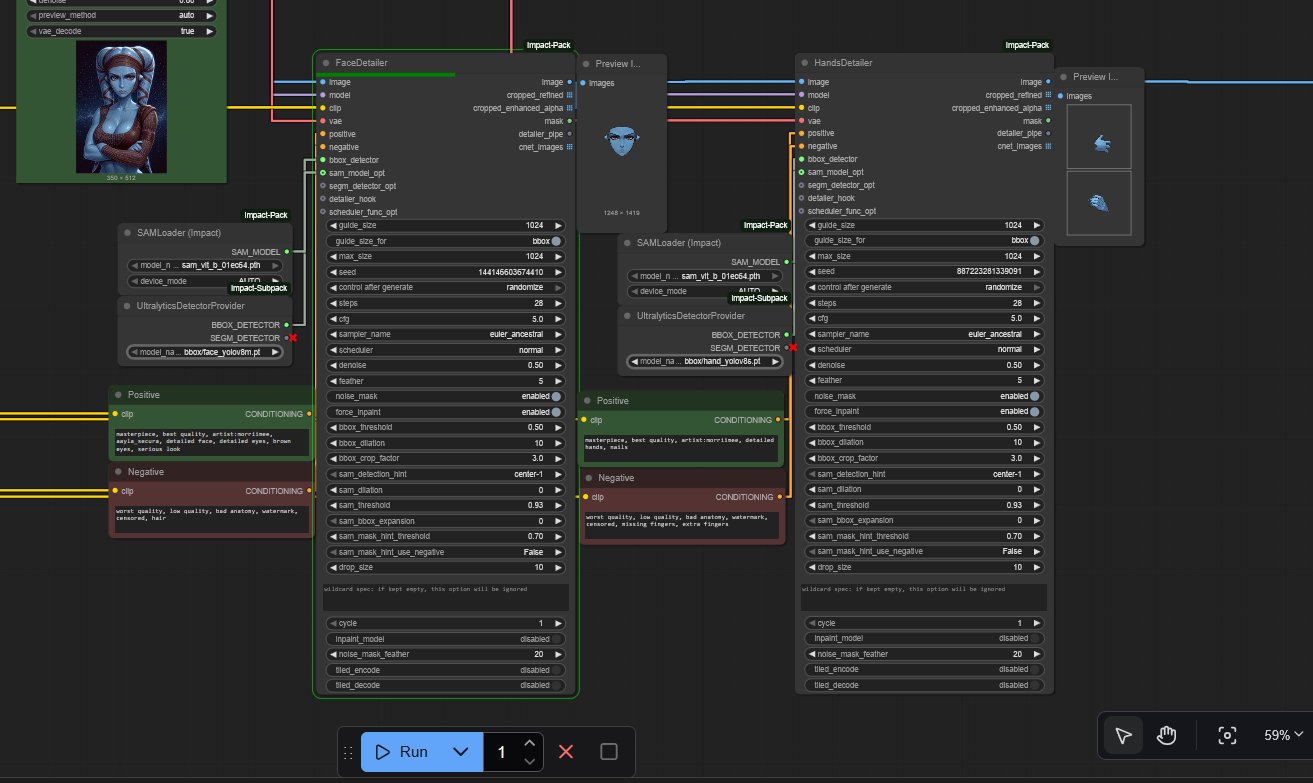The height and width of the screenshot is (783, 1313).
Task: Change control after generate in FaceDetailer
Action: [445, 288]
